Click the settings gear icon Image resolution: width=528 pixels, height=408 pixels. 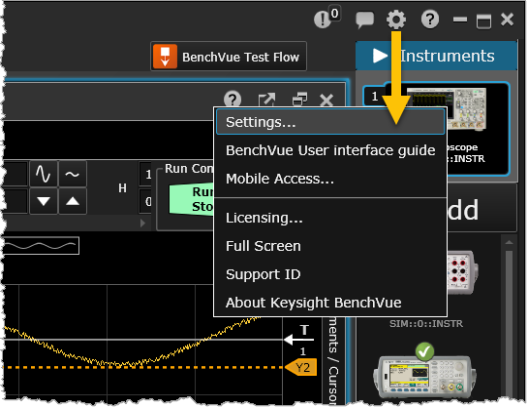click(396, 19)
